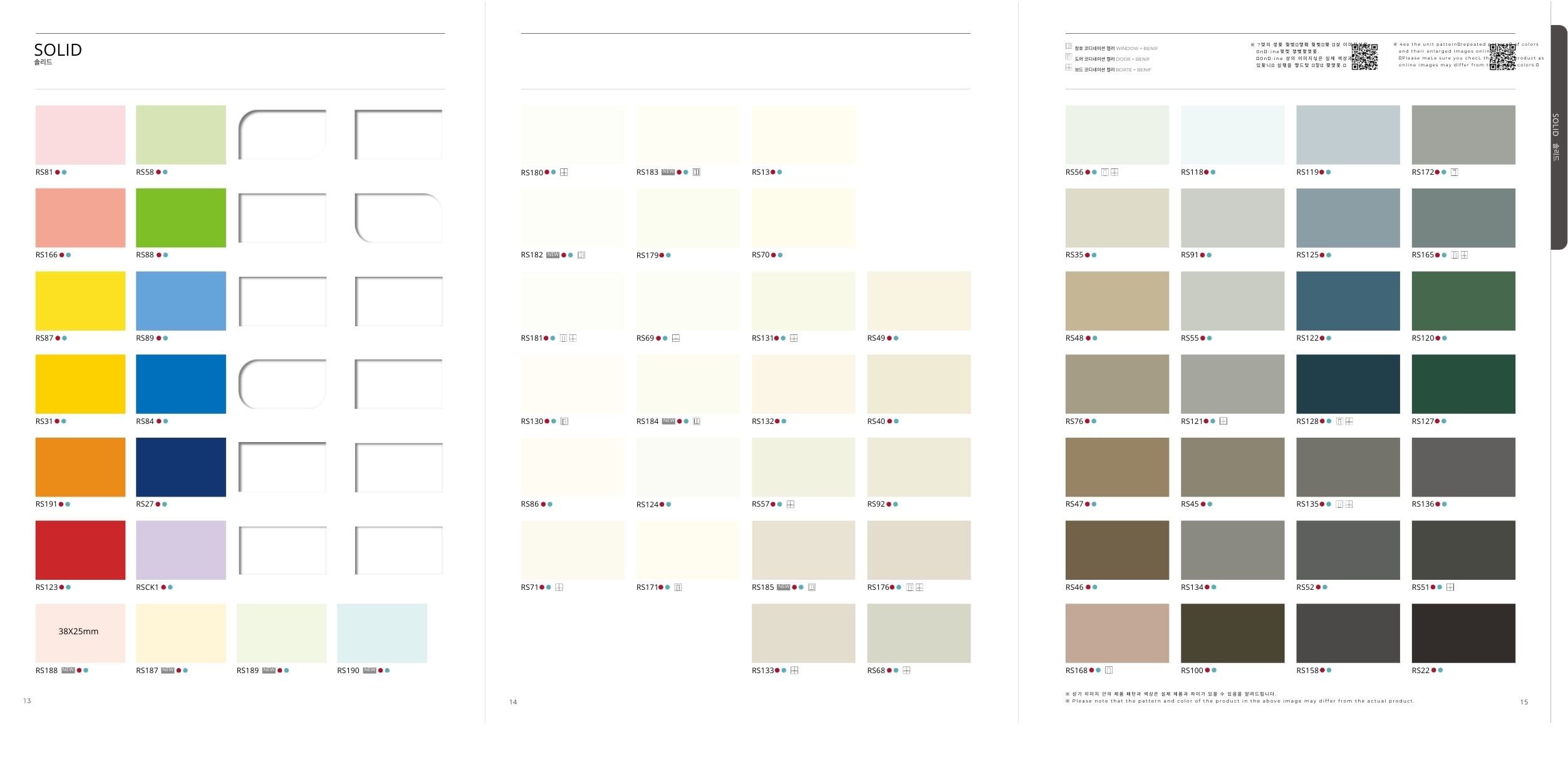Viewport: 1568px width, 757px height.
Task: Select the red RS123 color swatch
Action: [80, 550]
